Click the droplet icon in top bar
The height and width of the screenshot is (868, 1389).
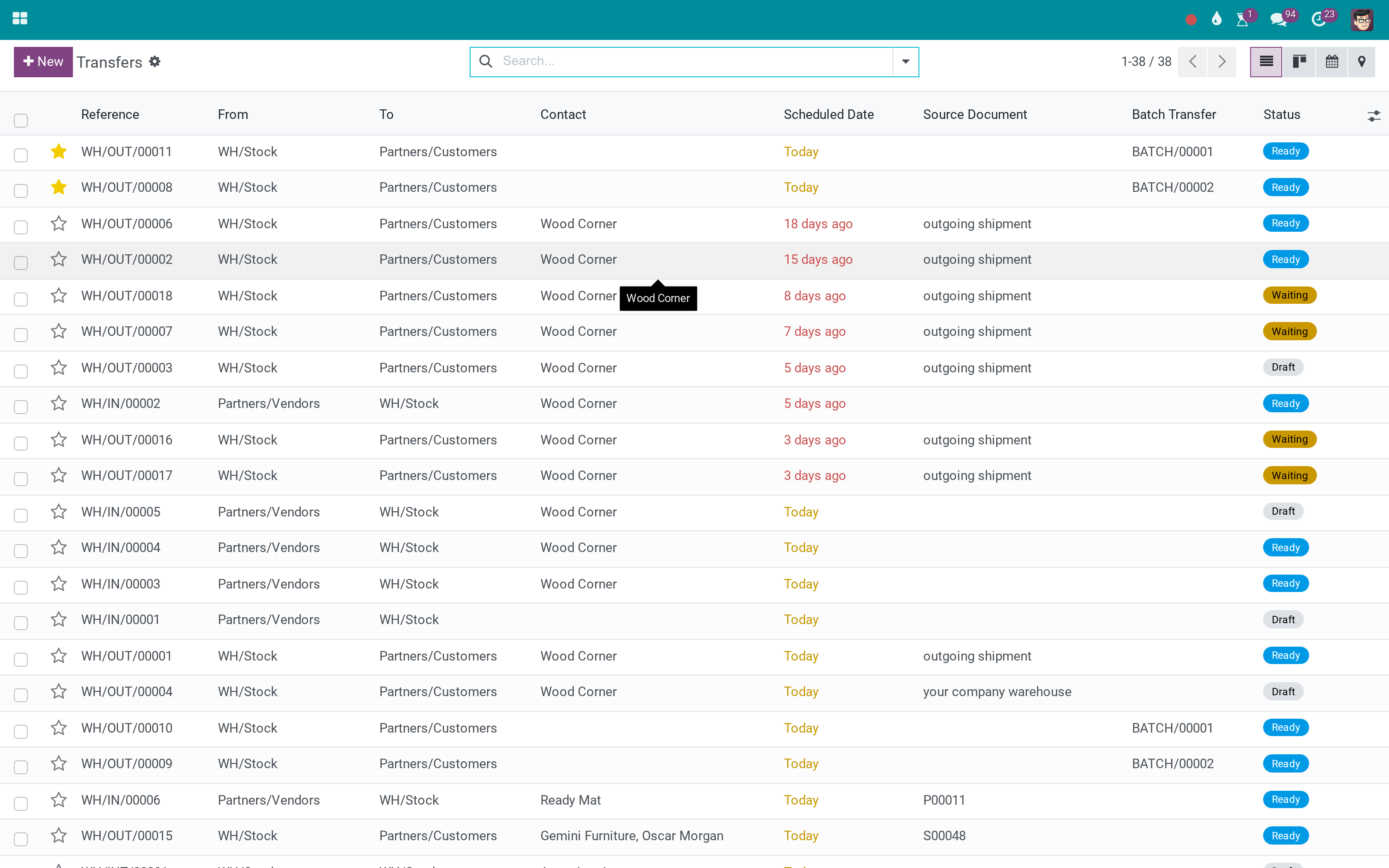pyautogui.click(x=1216, y=19)
